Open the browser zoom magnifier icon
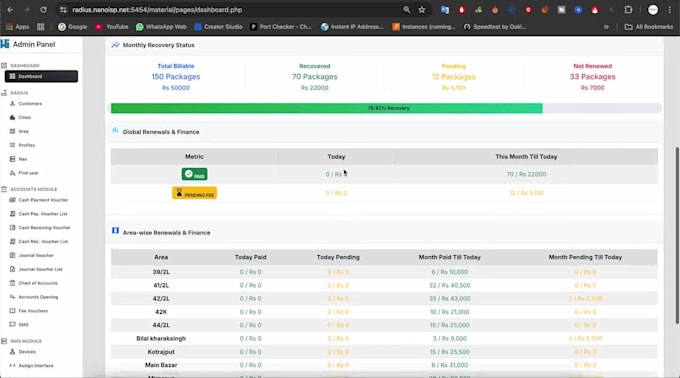680x378 pixels. coord(406,10)
